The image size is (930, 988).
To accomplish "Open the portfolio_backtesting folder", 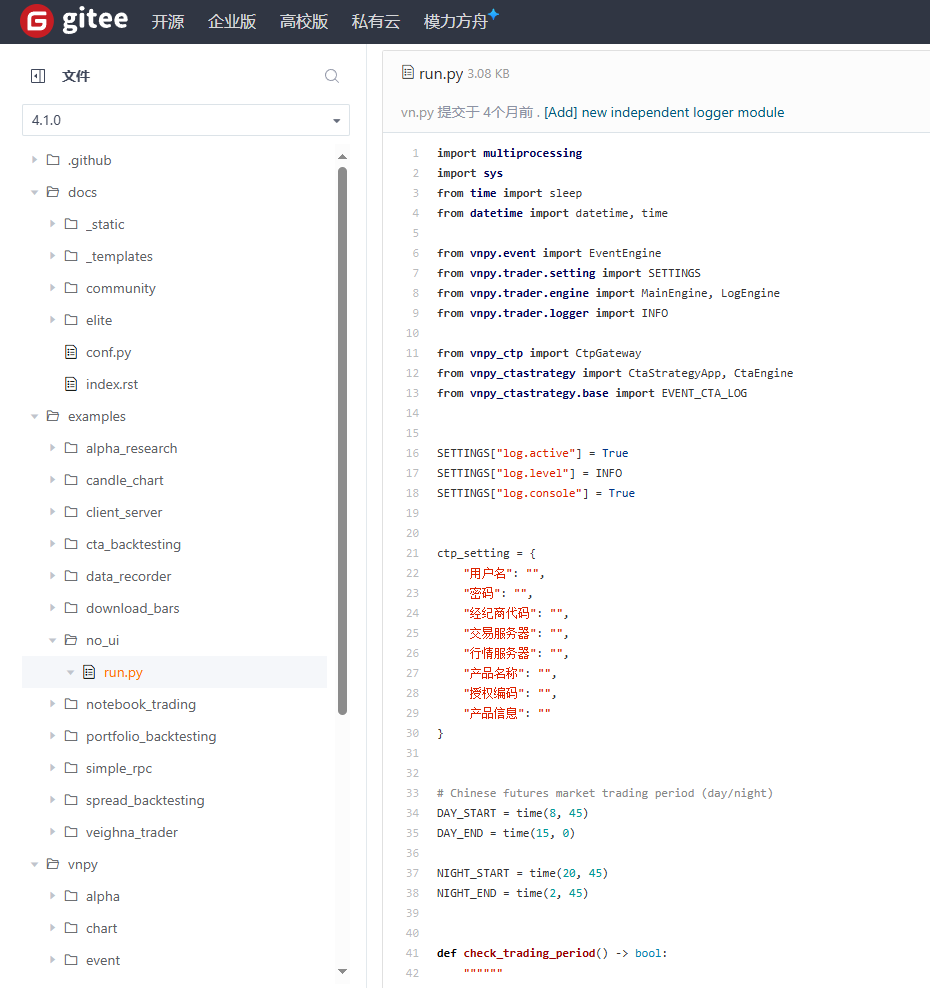I will point(151,736).
